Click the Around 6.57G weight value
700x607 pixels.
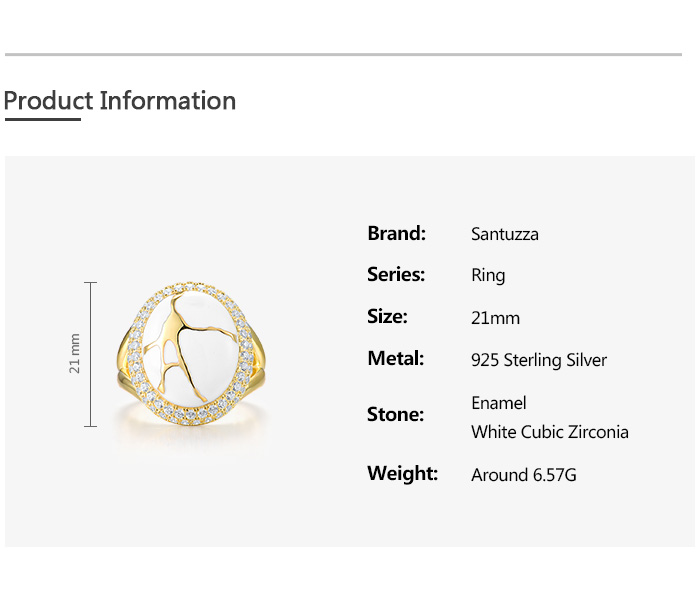523,475
